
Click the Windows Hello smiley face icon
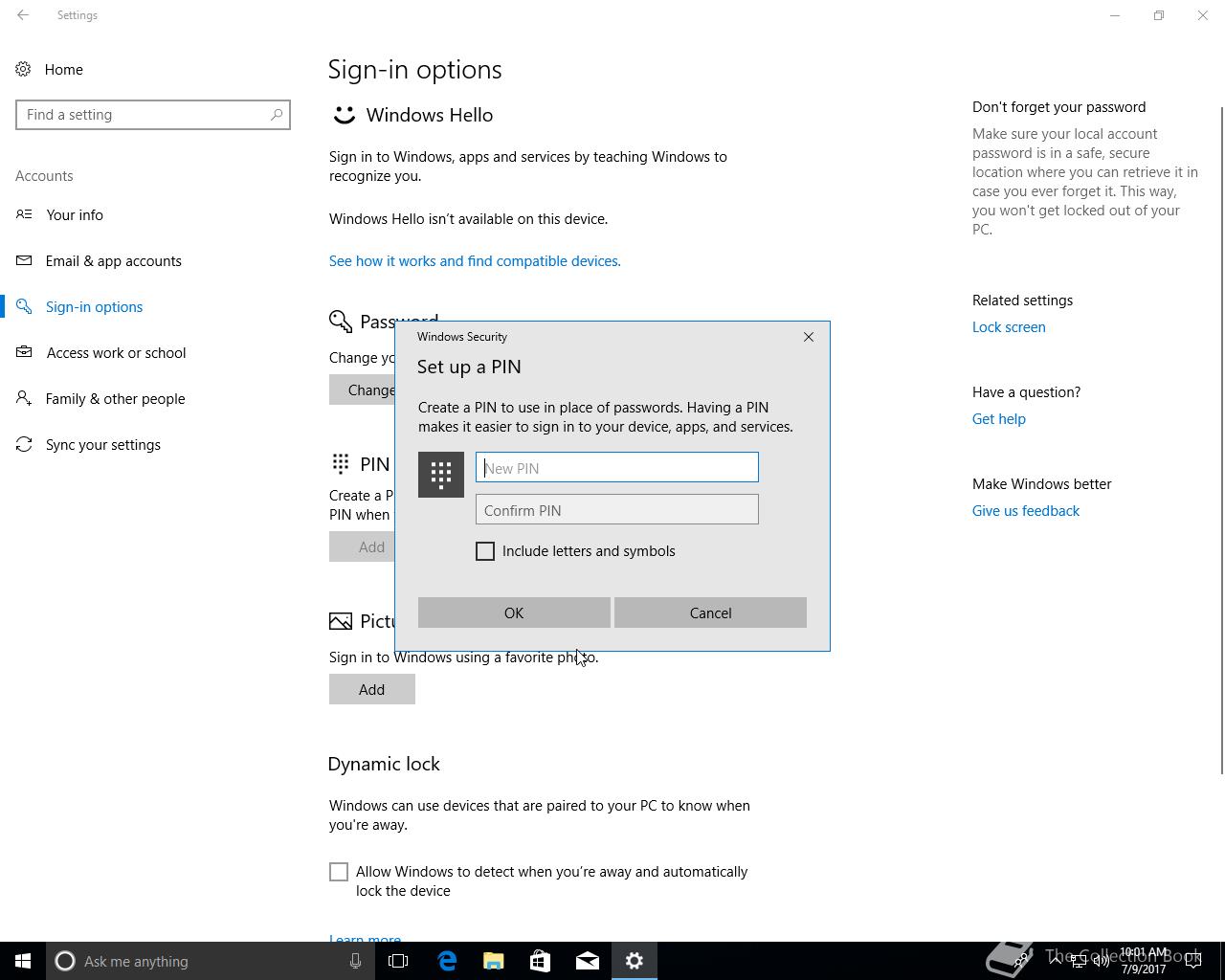(x=344, y=115)
